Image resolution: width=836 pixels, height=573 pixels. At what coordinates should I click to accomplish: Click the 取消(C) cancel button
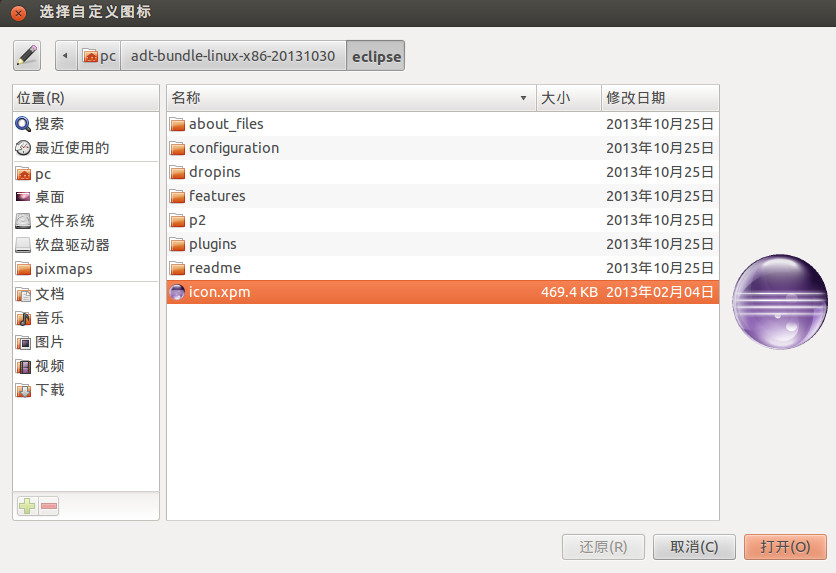click(694, 547)
